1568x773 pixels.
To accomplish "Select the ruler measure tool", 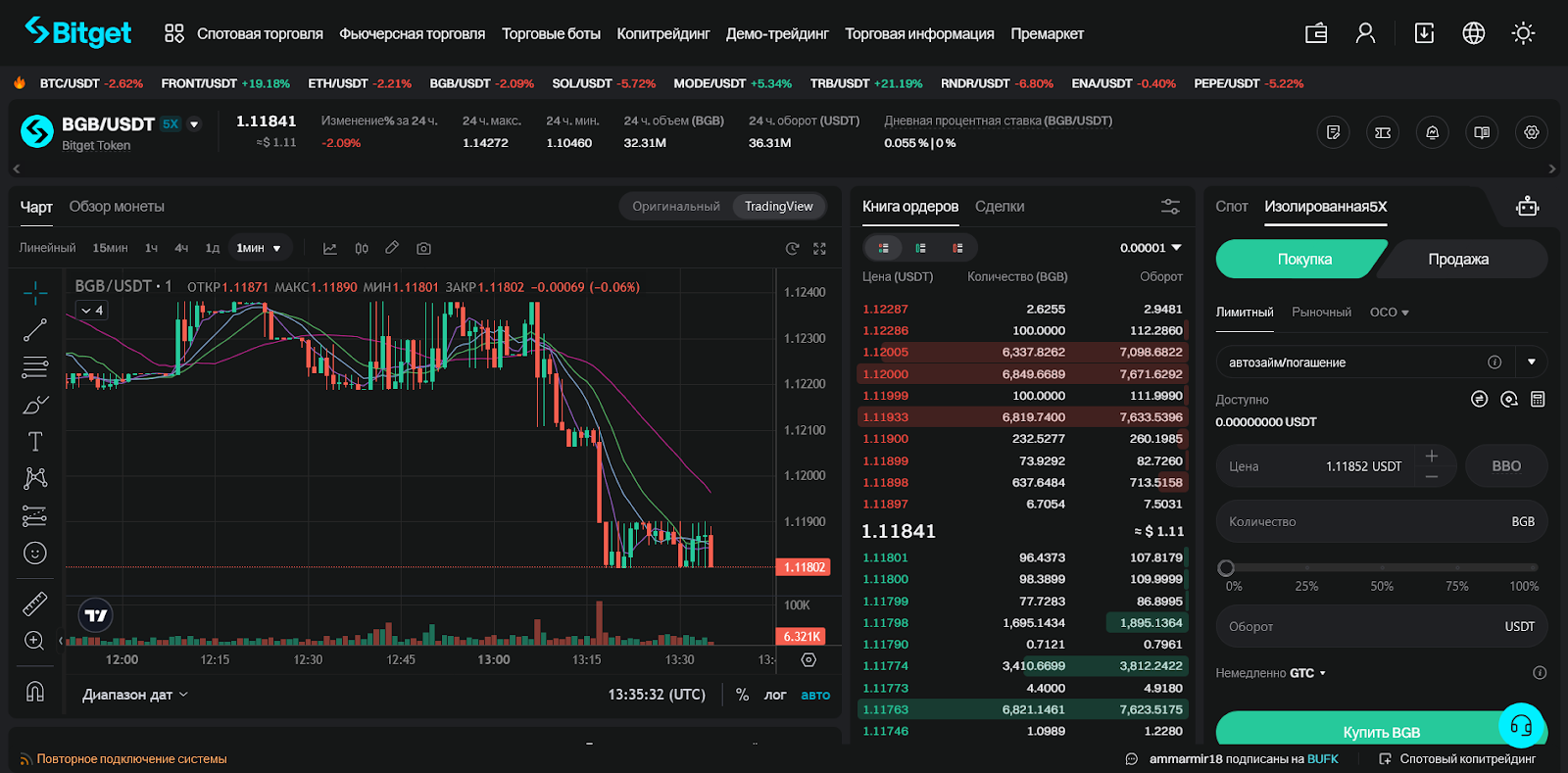I will pos(35,604).
